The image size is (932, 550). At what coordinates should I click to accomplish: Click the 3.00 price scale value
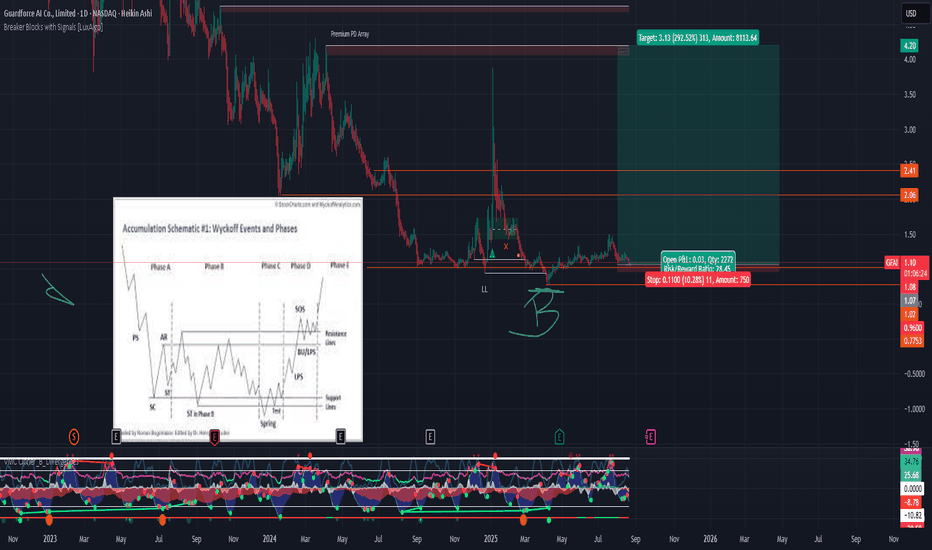pos(909,130)
